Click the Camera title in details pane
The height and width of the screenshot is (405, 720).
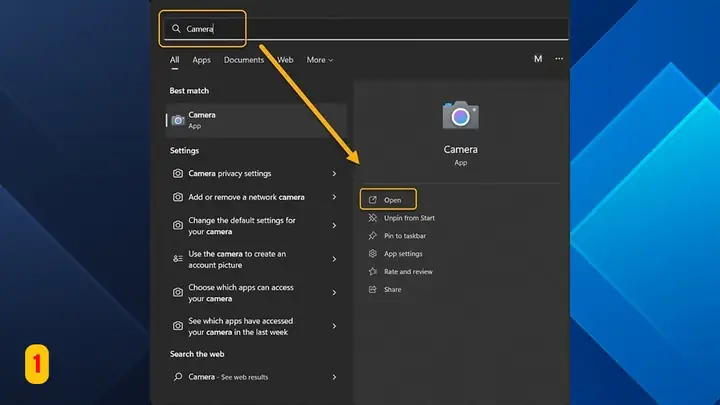pos(461,149)
